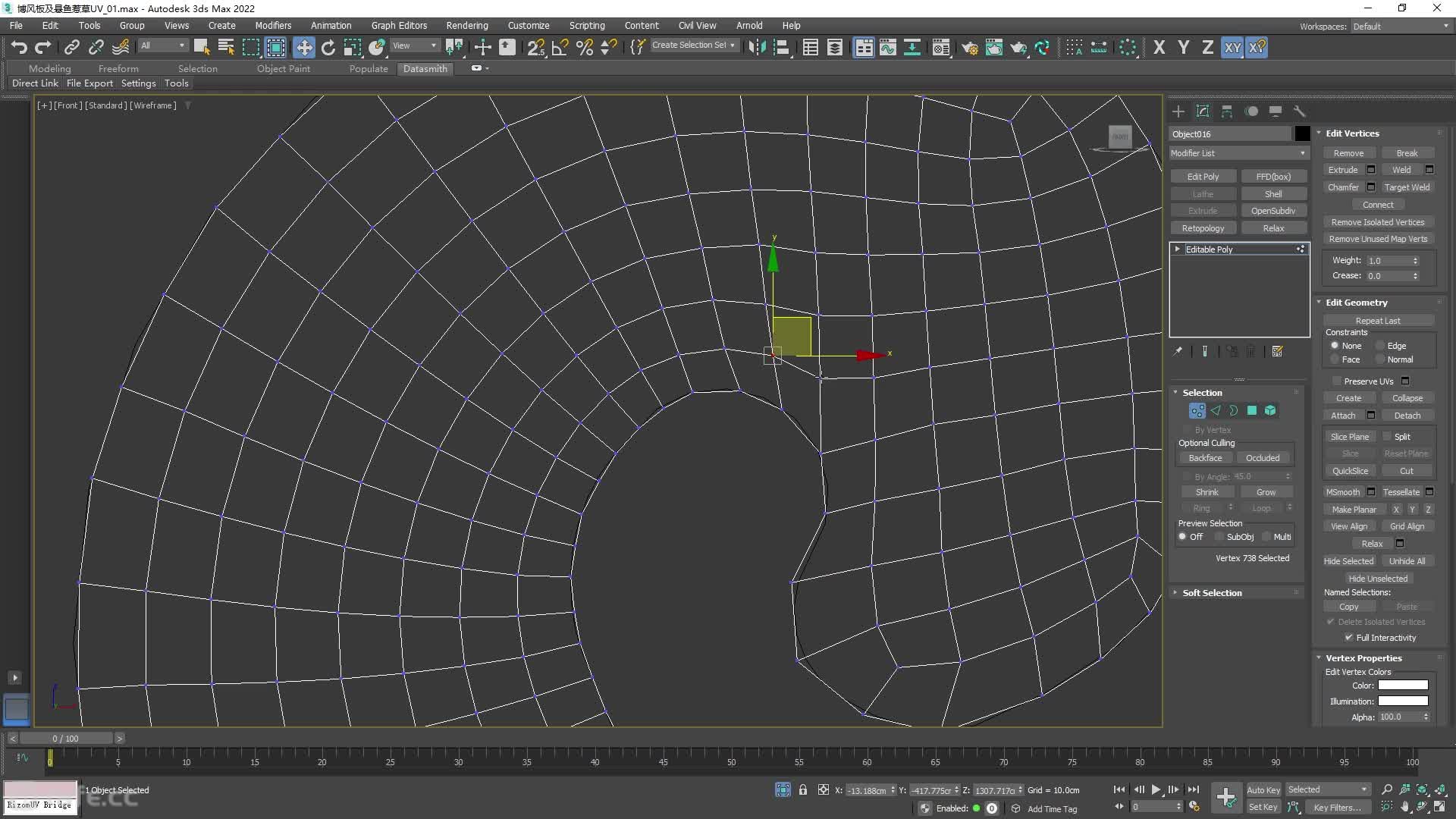The width and height of the screenshot is (1456, 819).
Task: Click Configure Modifier Sets icon
Action: 1278,351
